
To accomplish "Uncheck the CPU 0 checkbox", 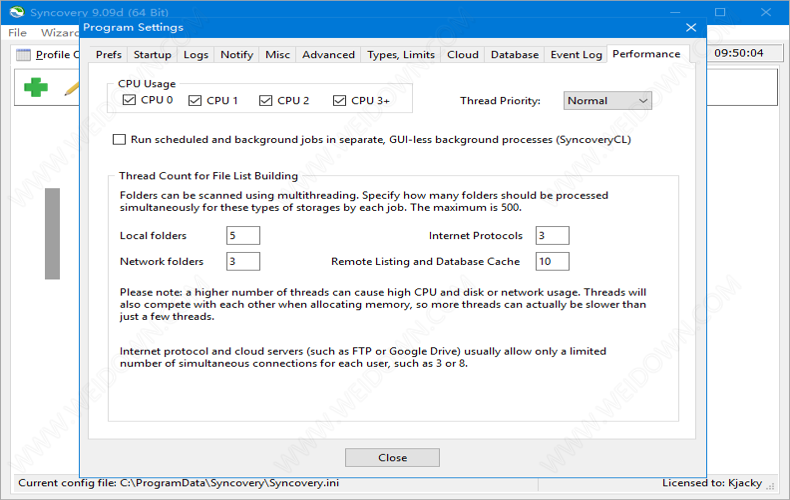I will pos(129,100).
